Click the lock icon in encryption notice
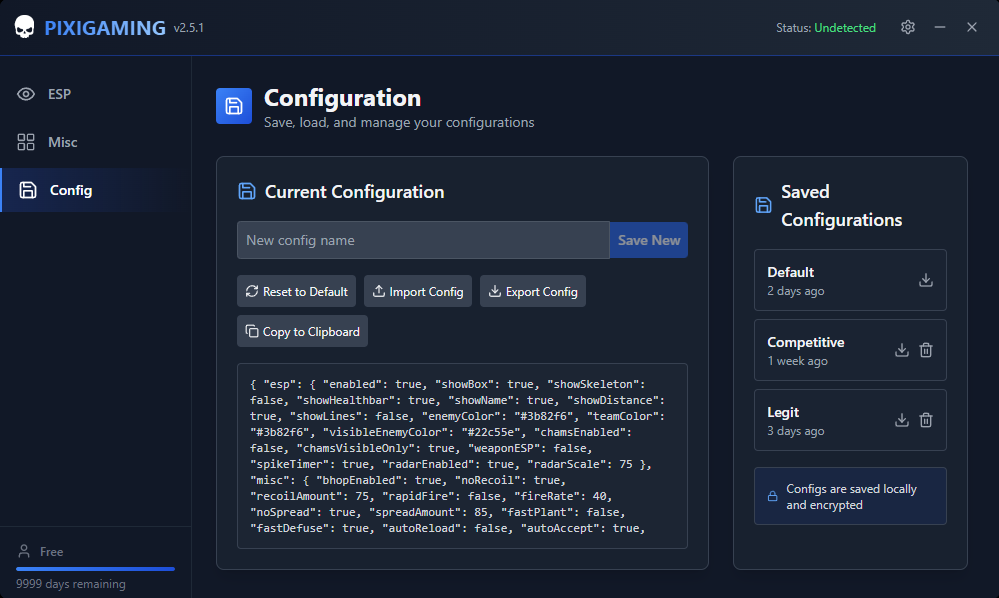999x598 pixels. [x=772, y=496]
